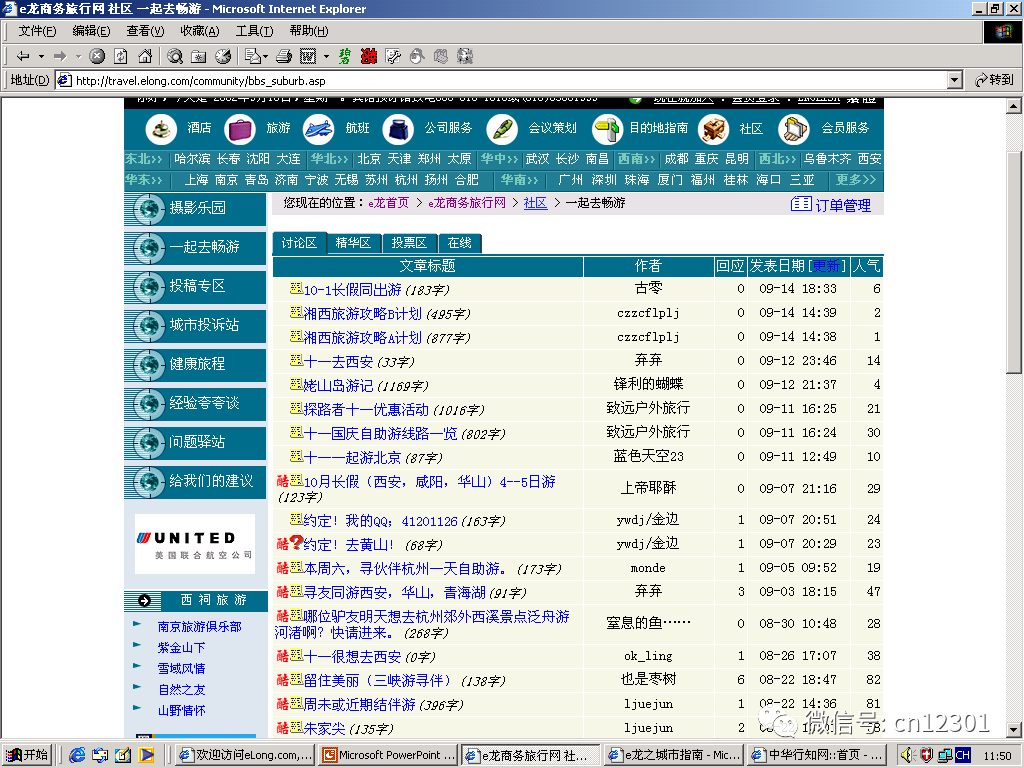Image resolution: width=1024 pixels, height=768 pixels.
Task: Open the post 10-1长假同出游
Action: 353,289
